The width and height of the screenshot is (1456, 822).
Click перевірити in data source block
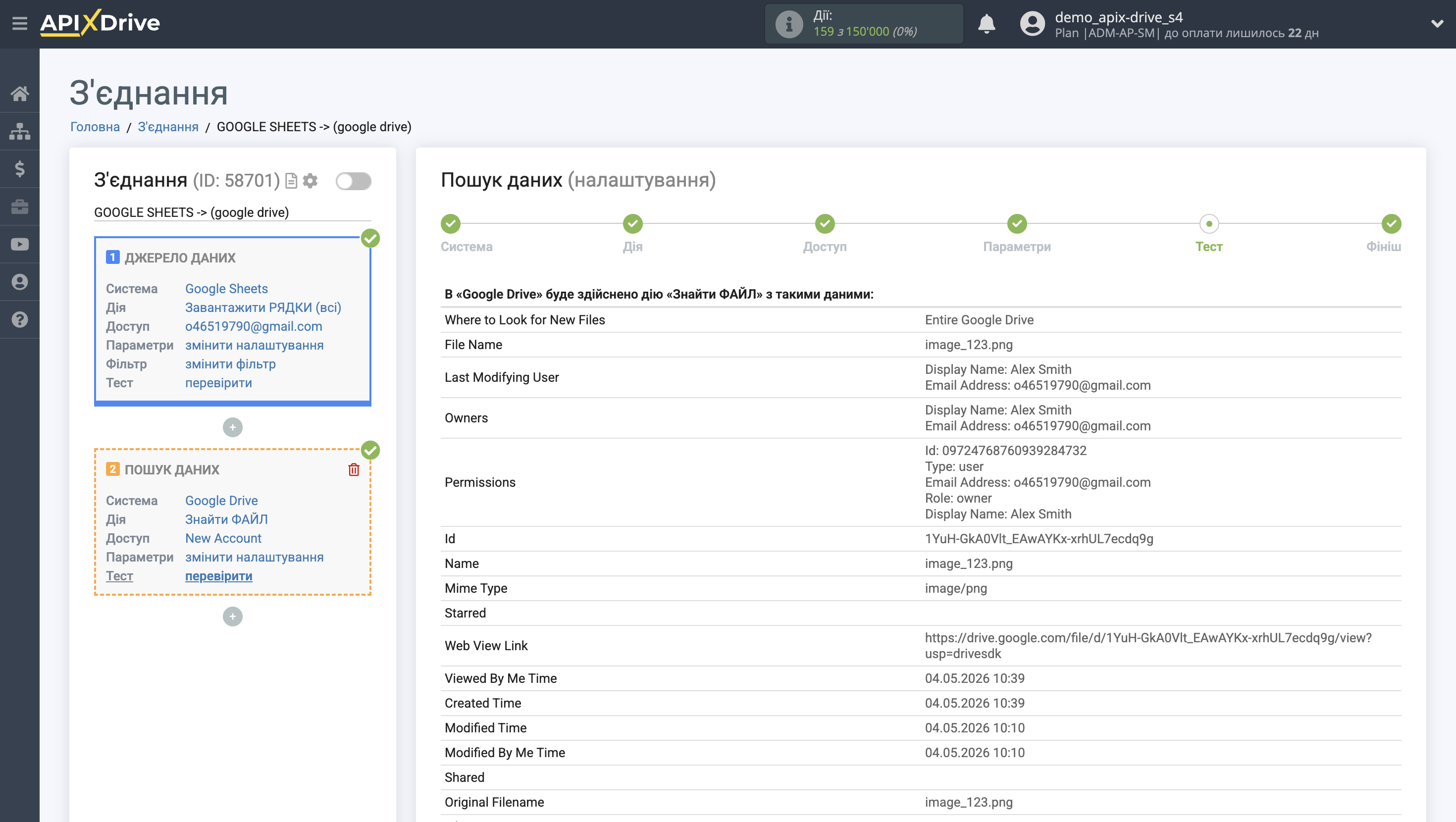(218, 383)
